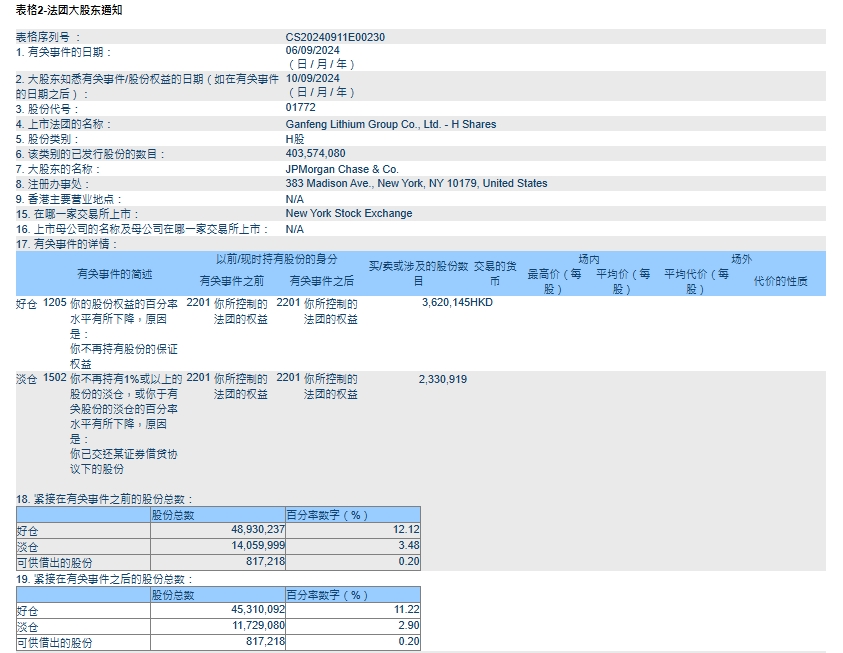Click label 4. 上市法团的名称

point(63,124)
